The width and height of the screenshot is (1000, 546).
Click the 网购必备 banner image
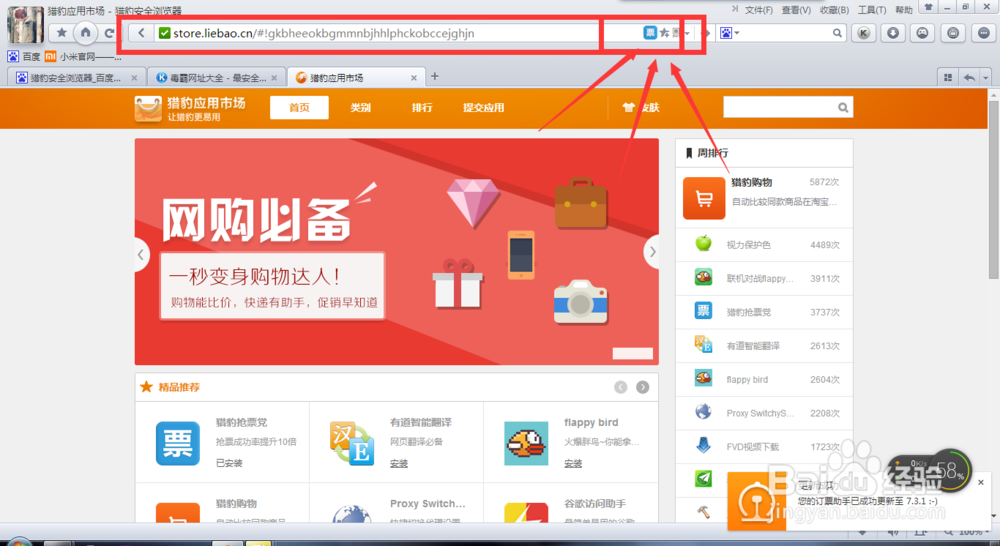coord(397,251)
